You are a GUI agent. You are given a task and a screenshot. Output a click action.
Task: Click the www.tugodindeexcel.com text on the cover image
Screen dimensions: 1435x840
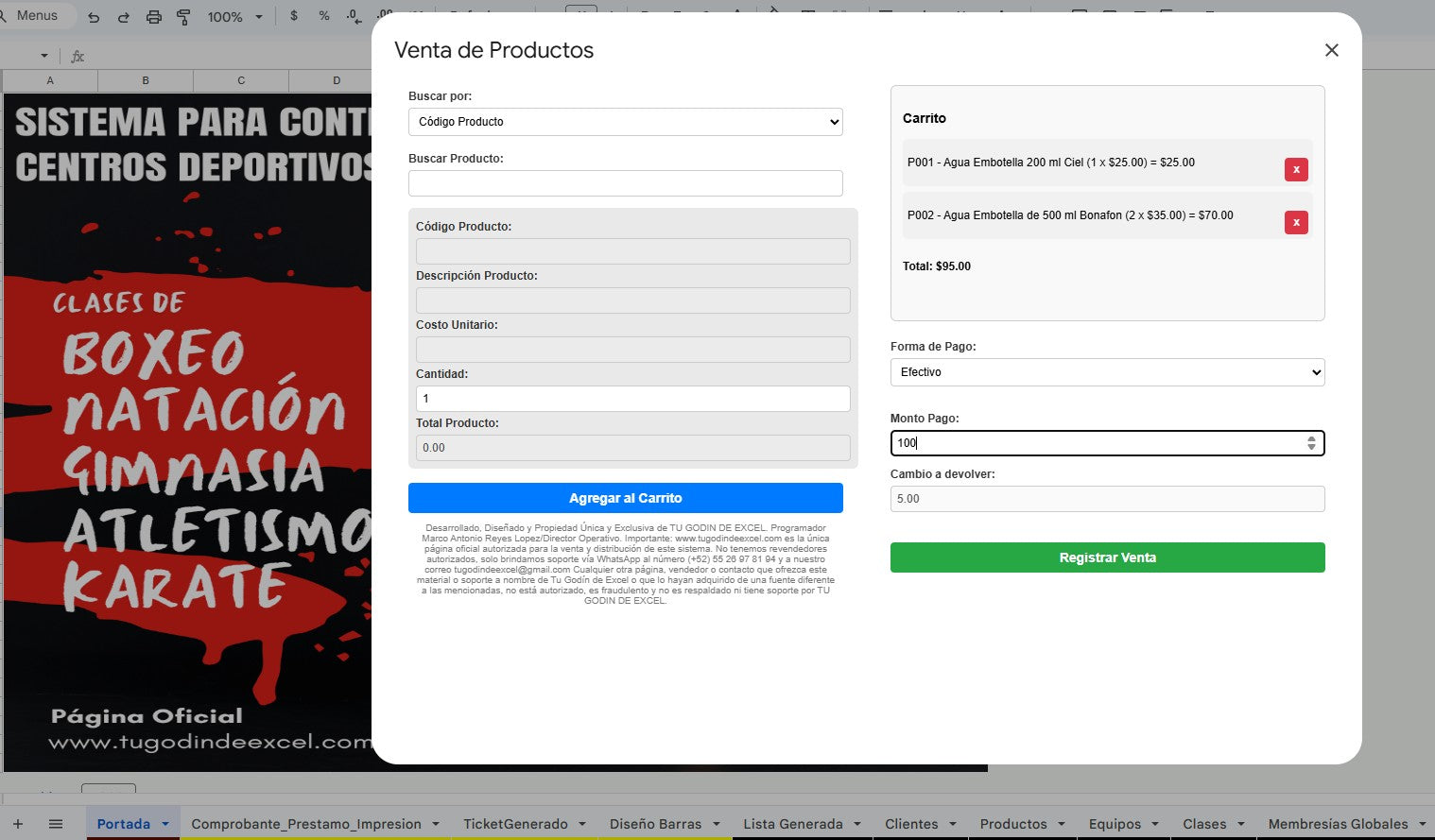coord(210,743)
